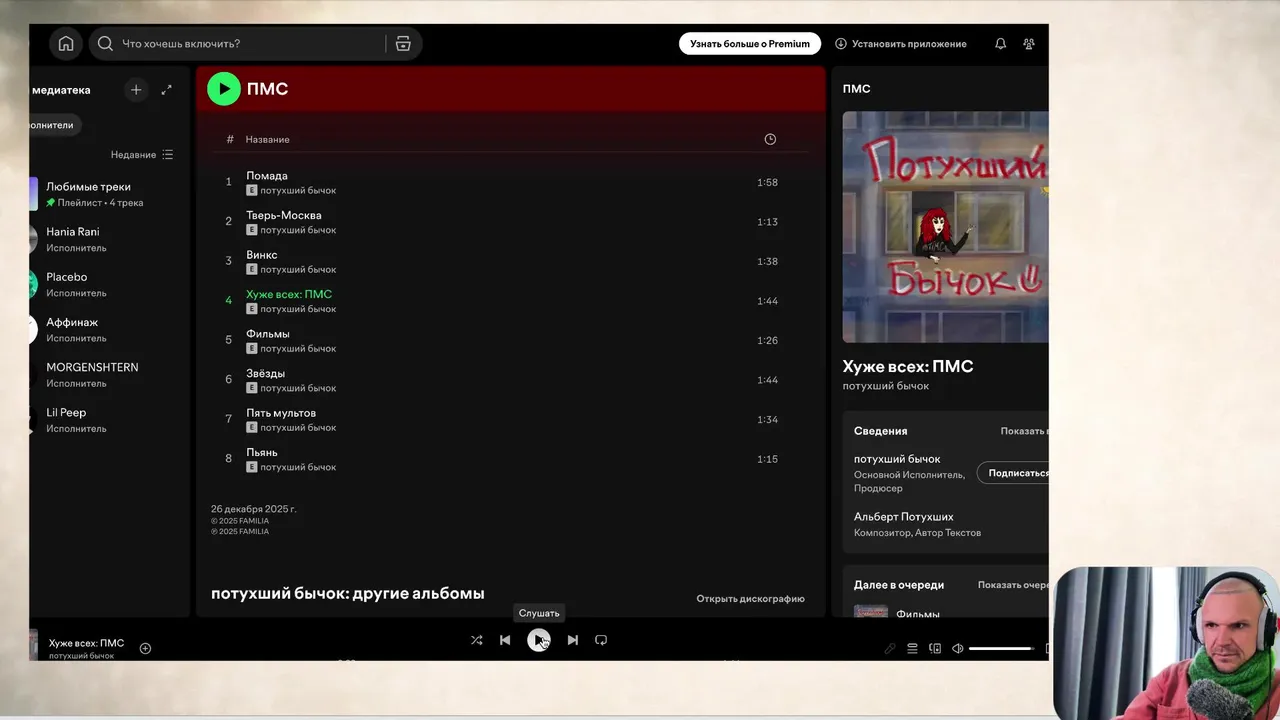Click Показать очередь next to Далее в очереди
The width and height of the screenshot is (1280, 720).
[1013, 585]
